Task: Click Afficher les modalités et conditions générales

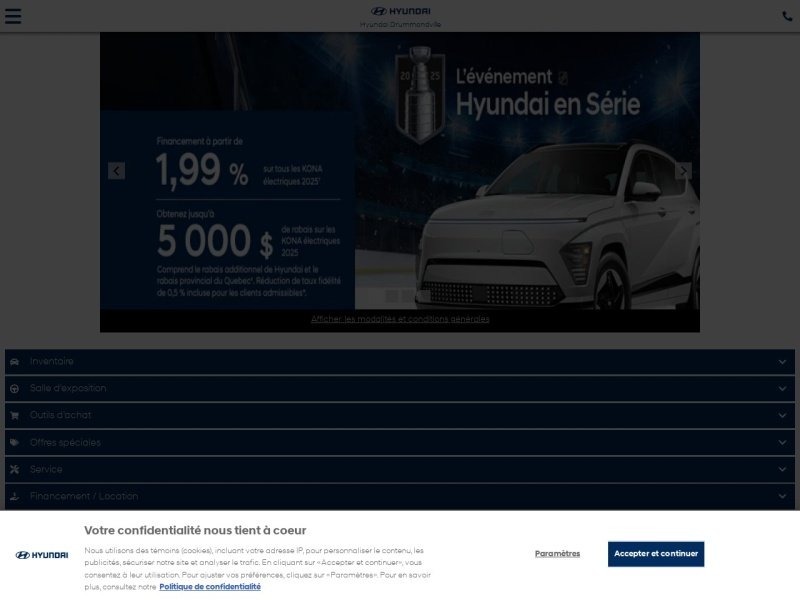Action: (400, 319)
